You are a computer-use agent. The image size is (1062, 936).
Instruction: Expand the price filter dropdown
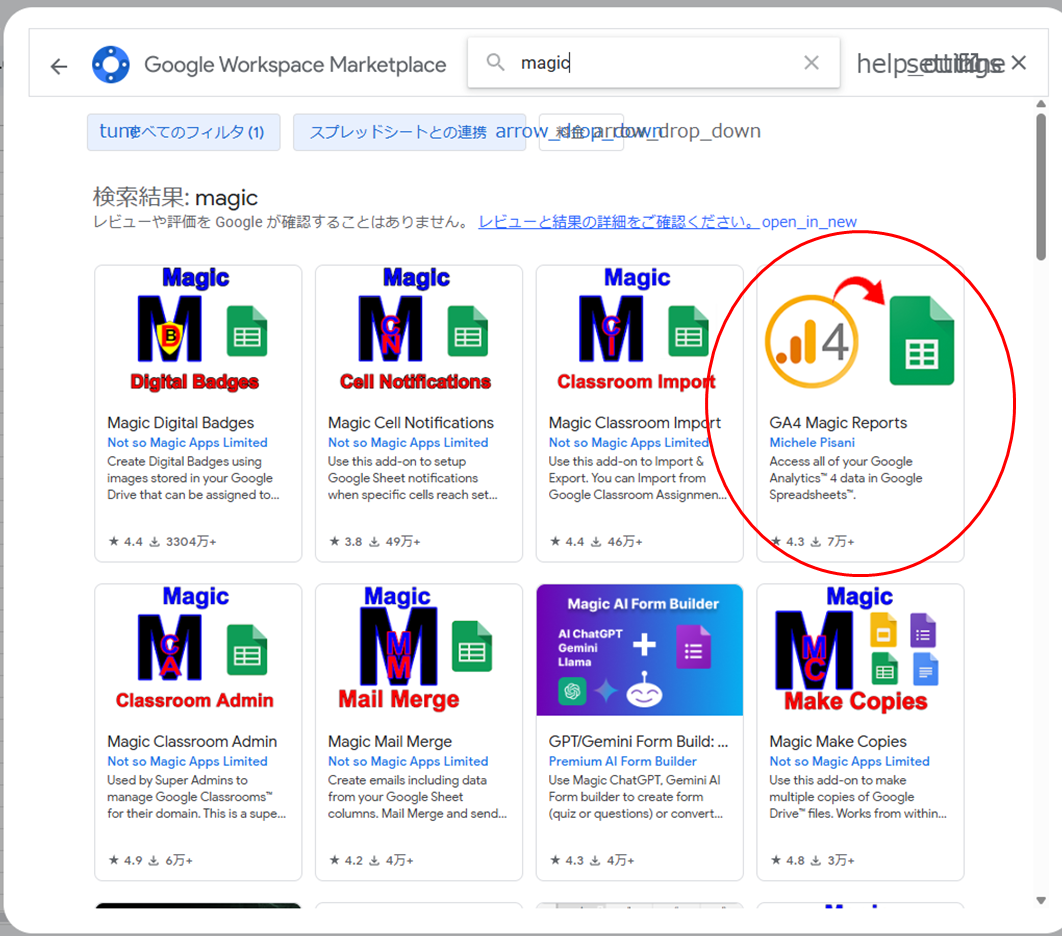(581, 132)
